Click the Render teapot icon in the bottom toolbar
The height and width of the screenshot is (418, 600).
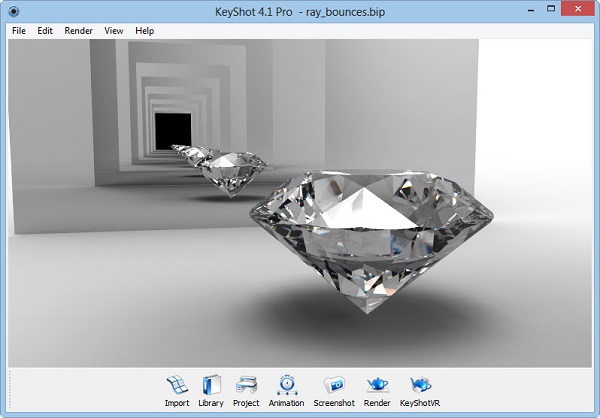(x=377, y=385)
